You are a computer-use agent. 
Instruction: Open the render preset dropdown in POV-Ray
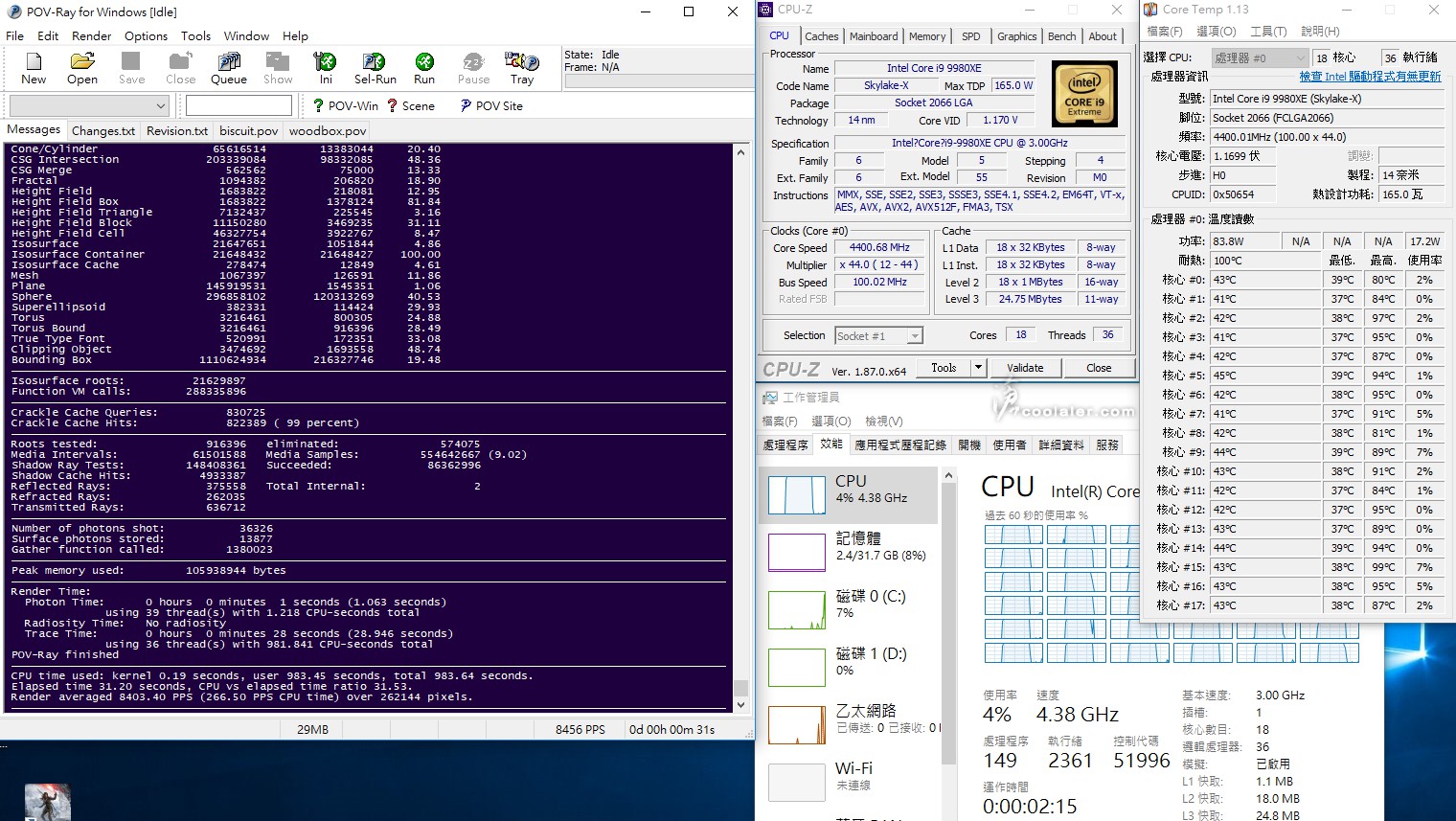click(88, 105)
